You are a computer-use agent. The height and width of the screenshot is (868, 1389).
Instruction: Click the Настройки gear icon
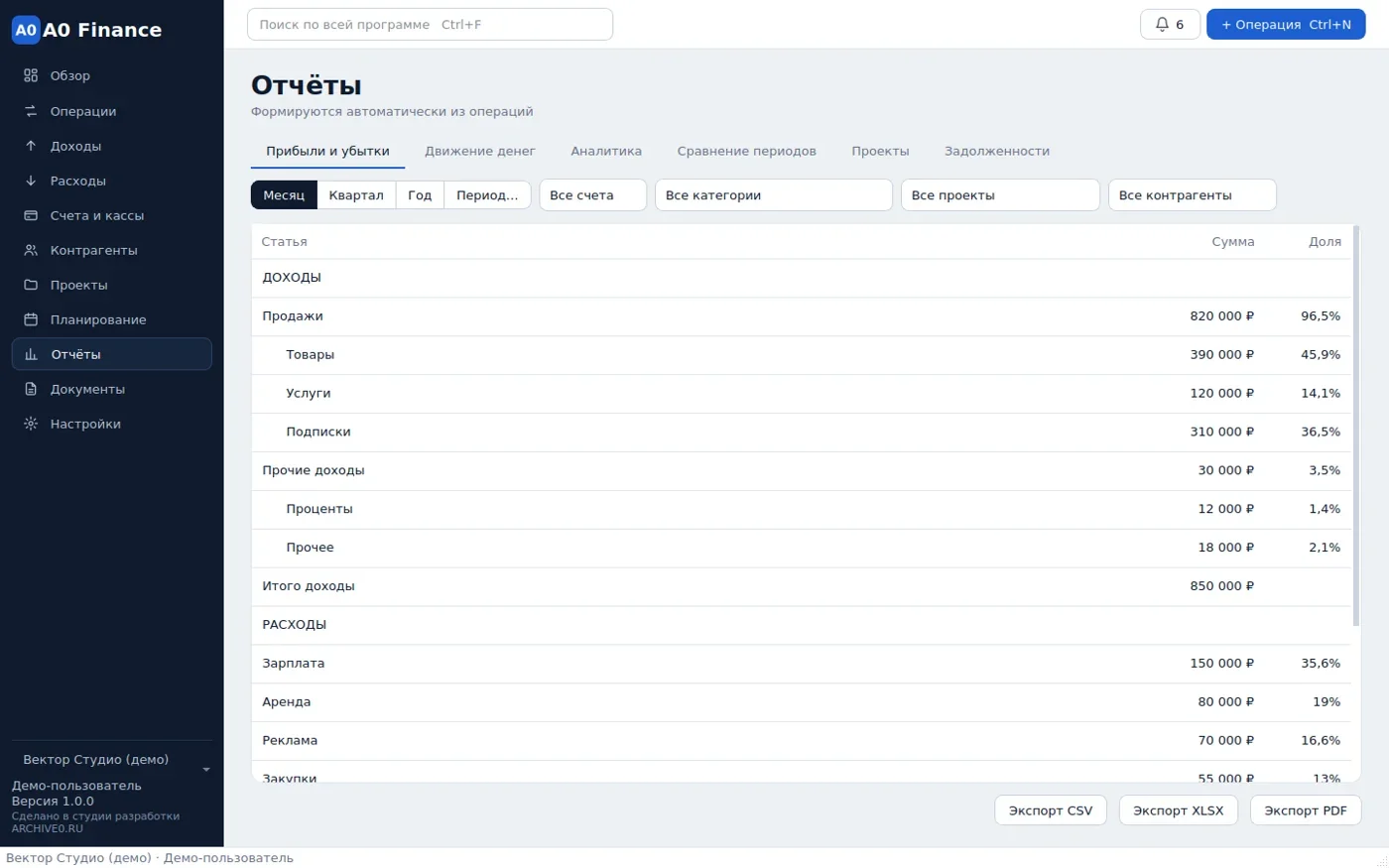point(31,424)
